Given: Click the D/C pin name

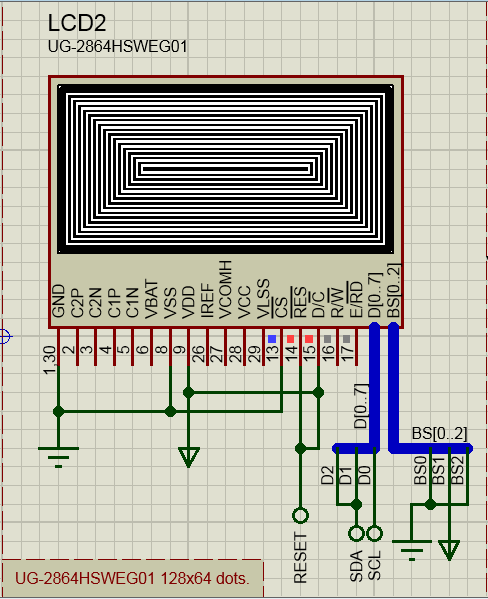Looking at the screenshot, I should (x=318, y=304).
